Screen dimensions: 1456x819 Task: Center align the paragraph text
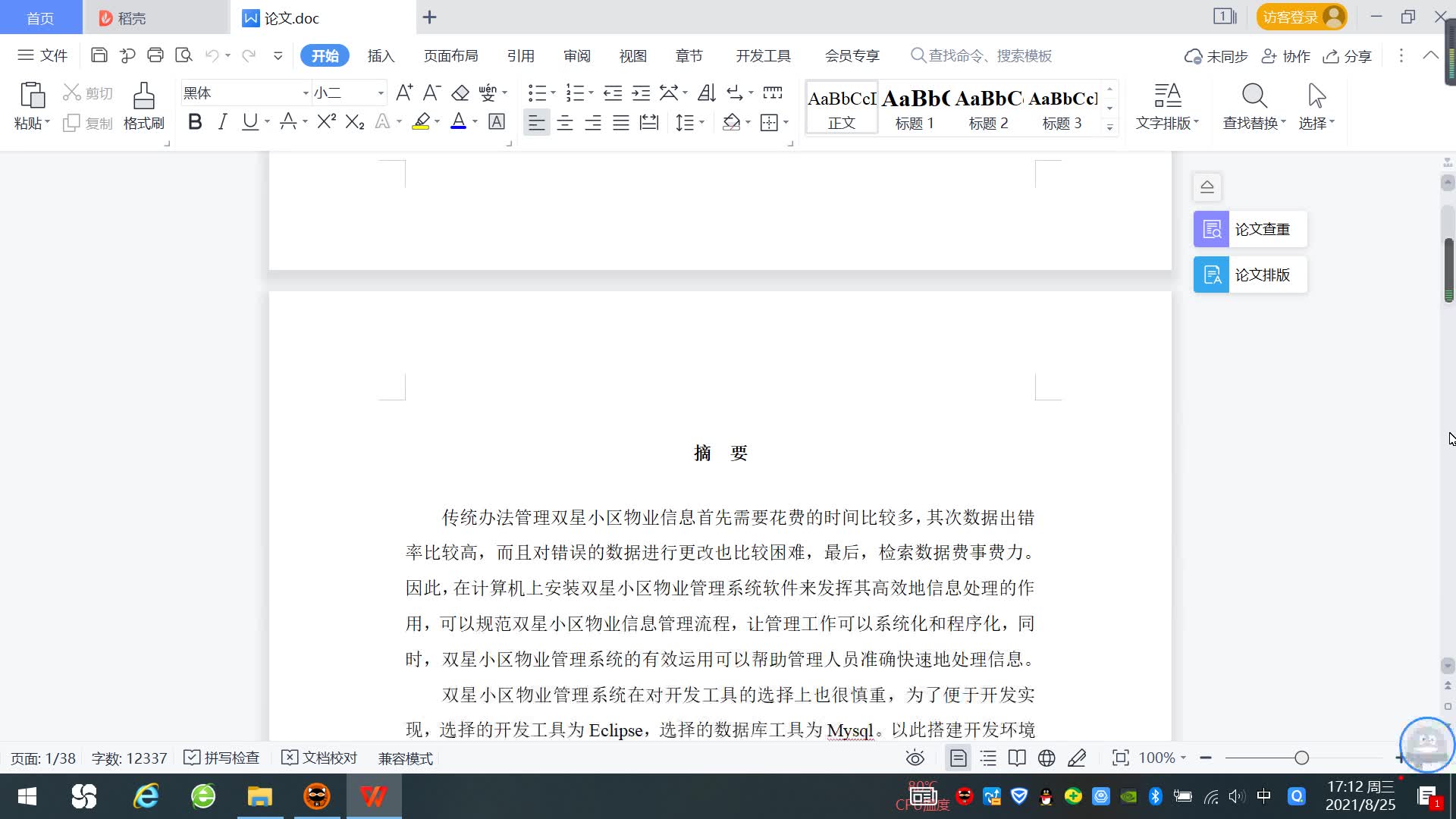pyautogui.click(x=564, y=123)
